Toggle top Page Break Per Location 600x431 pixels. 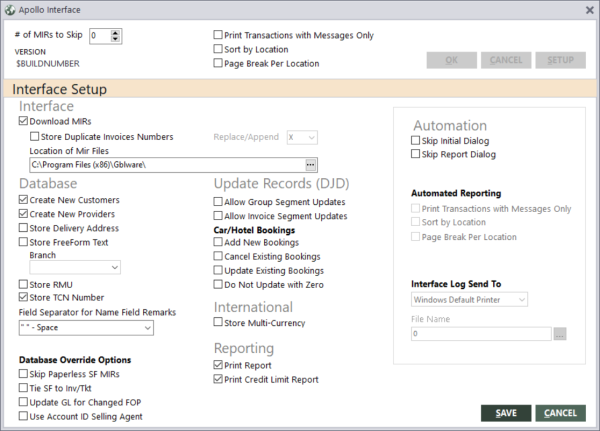[218, 63]
